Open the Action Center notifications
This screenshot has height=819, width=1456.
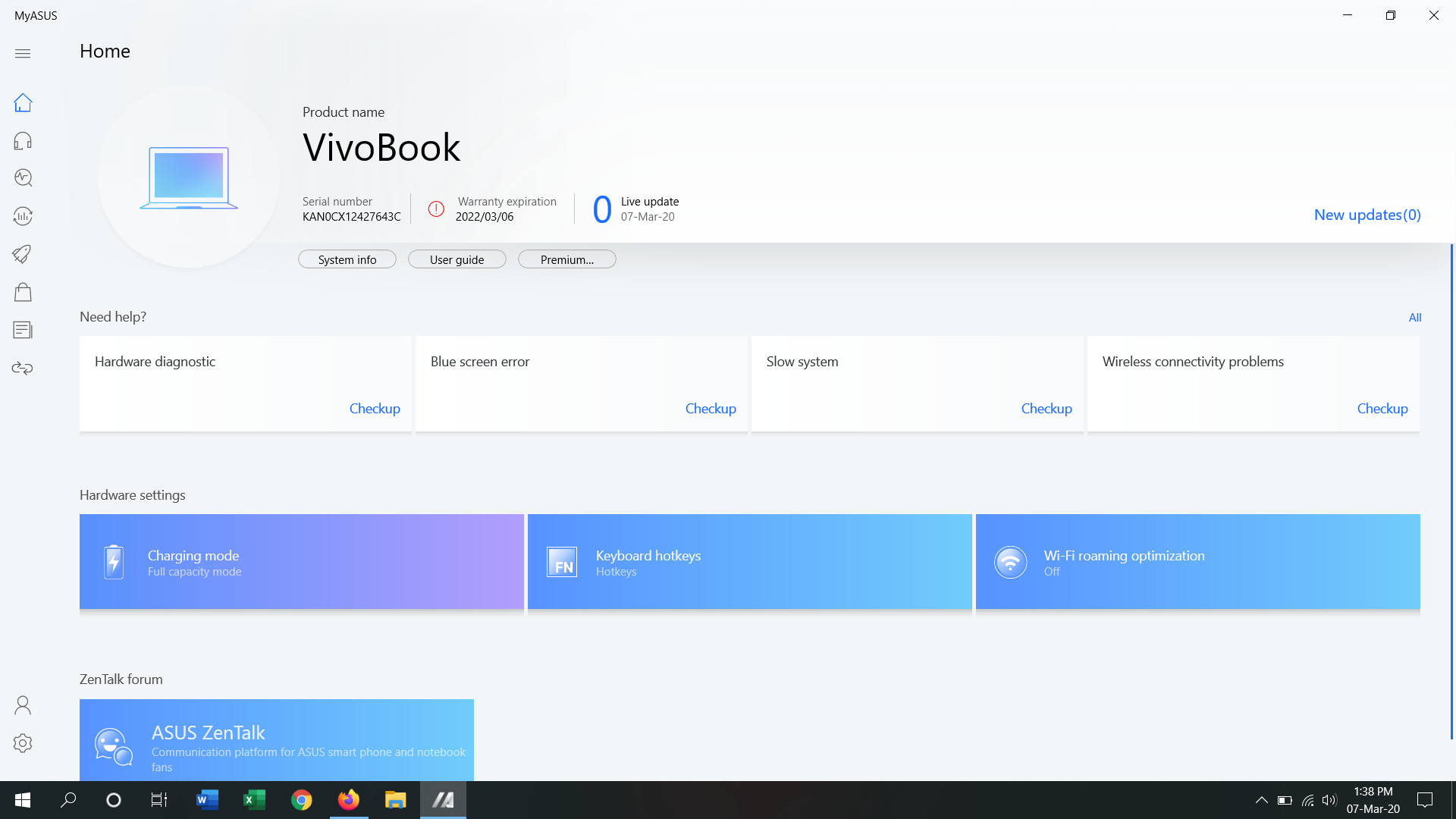tap(1425, 800)
